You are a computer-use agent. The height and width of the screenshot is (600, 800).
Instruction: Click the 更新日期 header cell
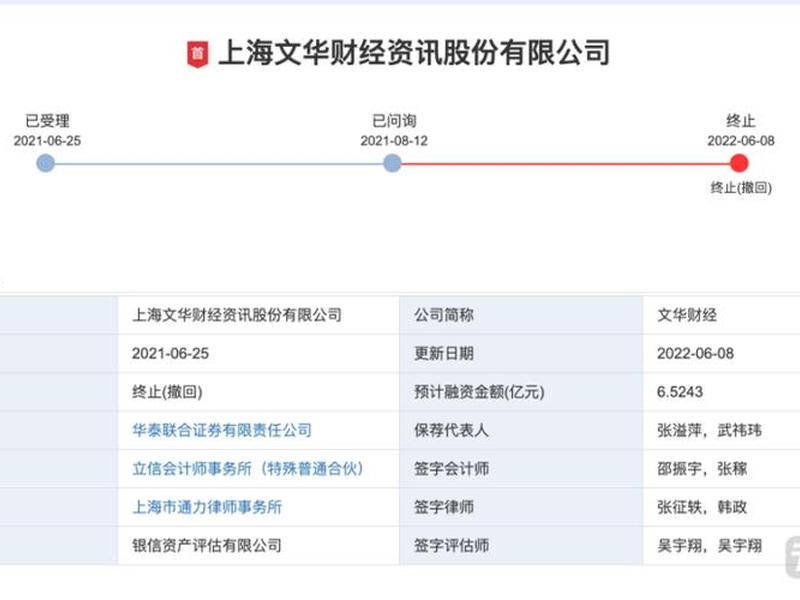click(x=521, y=354)
